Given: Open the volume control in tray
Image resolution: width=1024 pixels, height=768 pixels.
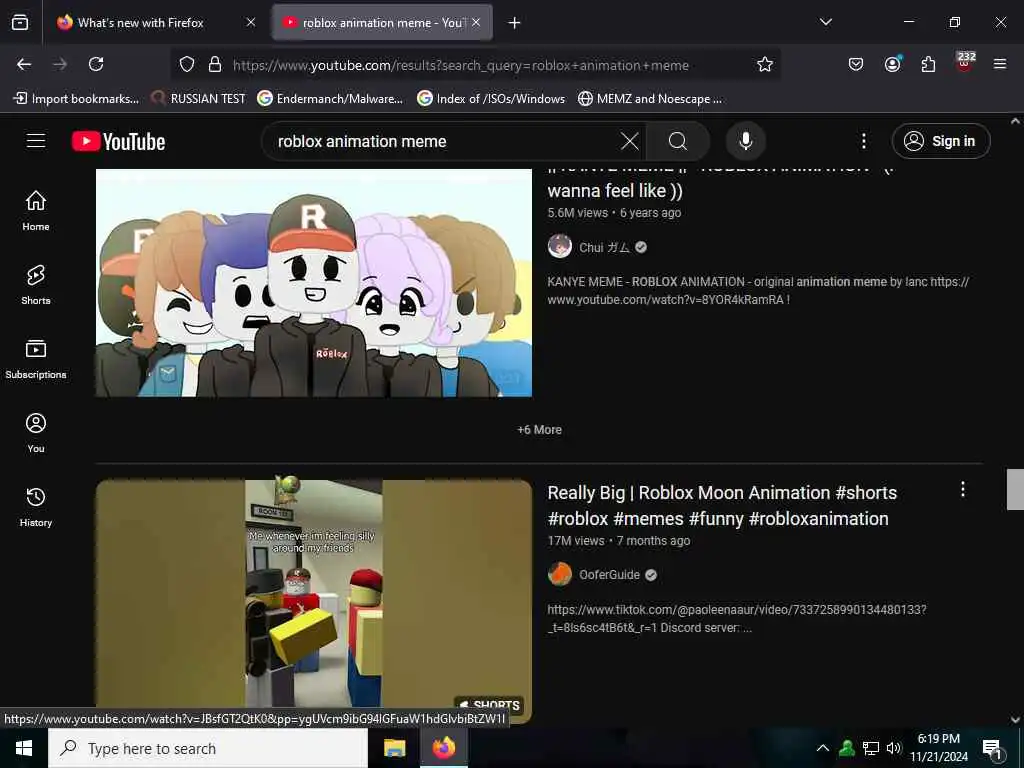Looking at the screenshot, I should pyautogui.click(x=893, y=748).
